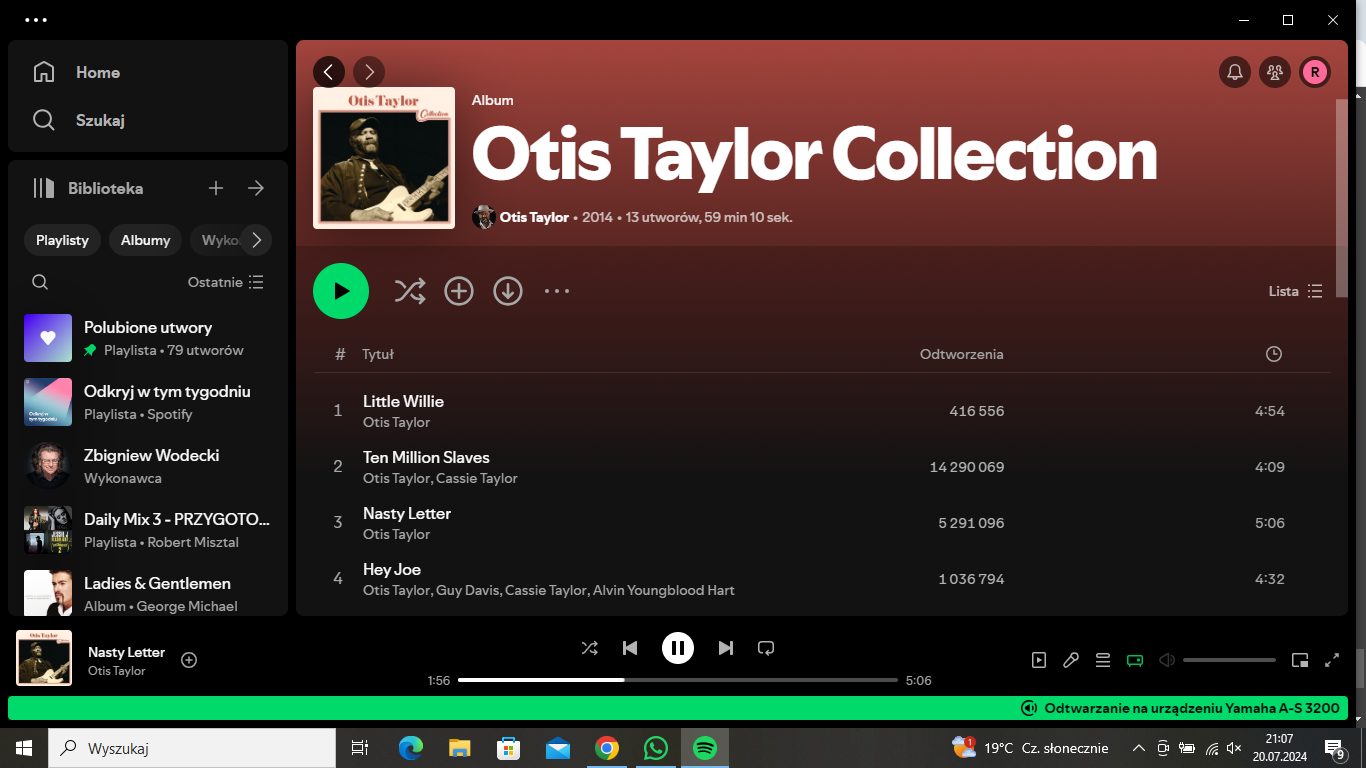The width and height of the screenshot is (1366, 768).
Task: Open the play queue
Action: pyautogui.click(x=1103, y=660)
